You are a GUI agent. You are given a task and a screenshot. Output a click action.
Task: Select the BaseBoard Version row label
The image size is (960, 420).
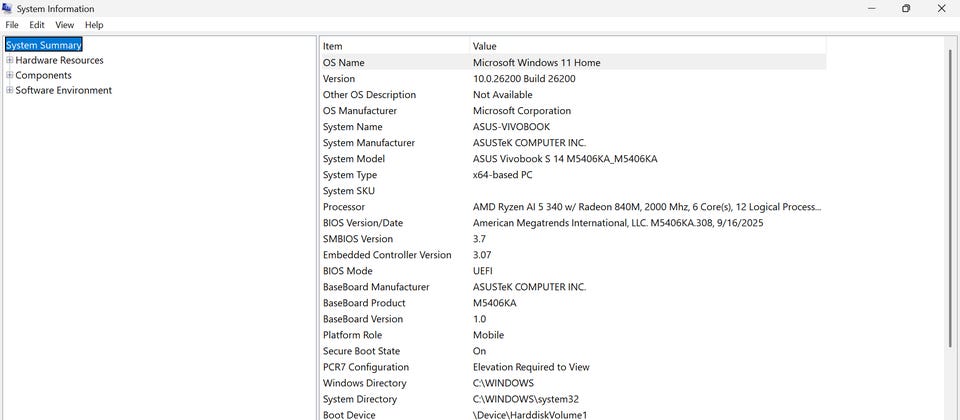(x=362, y=319)
